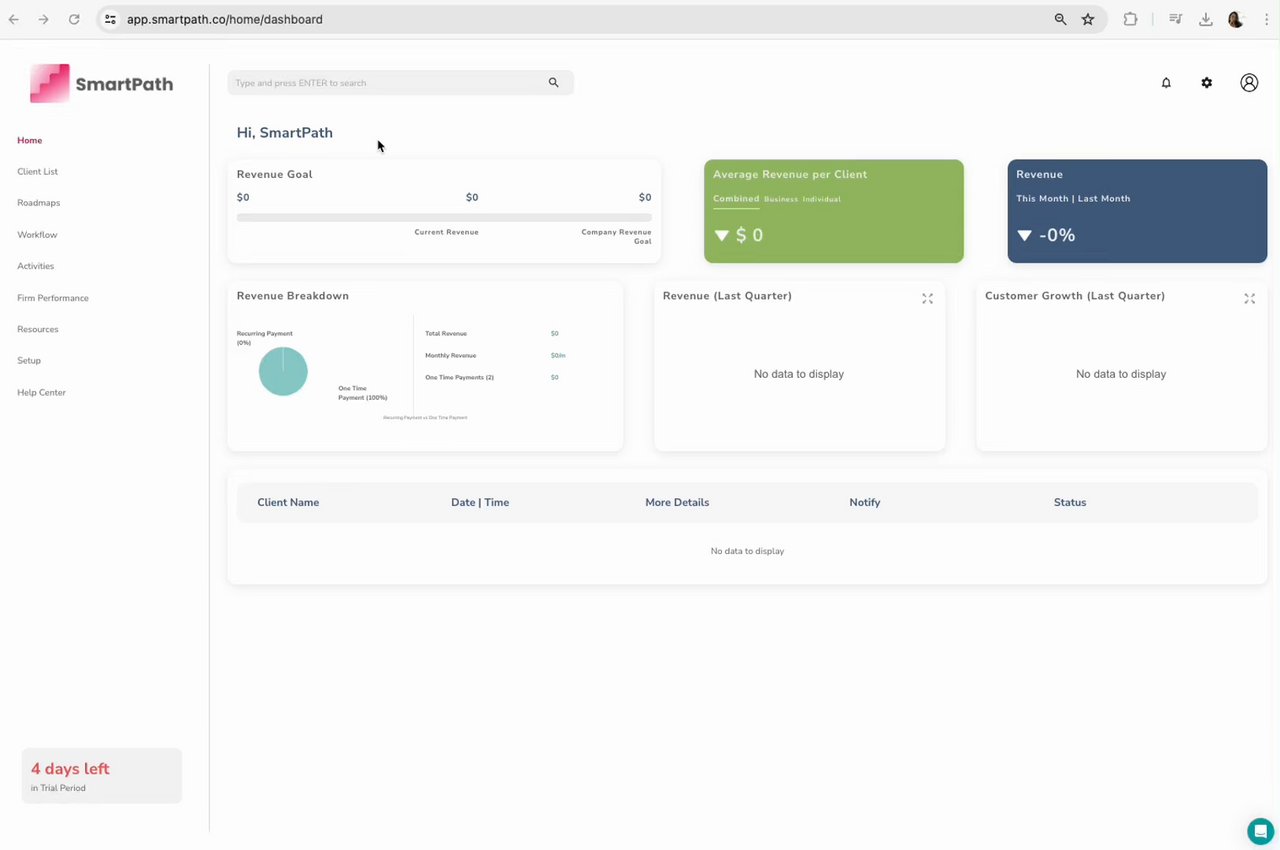Click the 4 days left trial box
The image size is (1280, 850).
(x=102, y=776)
